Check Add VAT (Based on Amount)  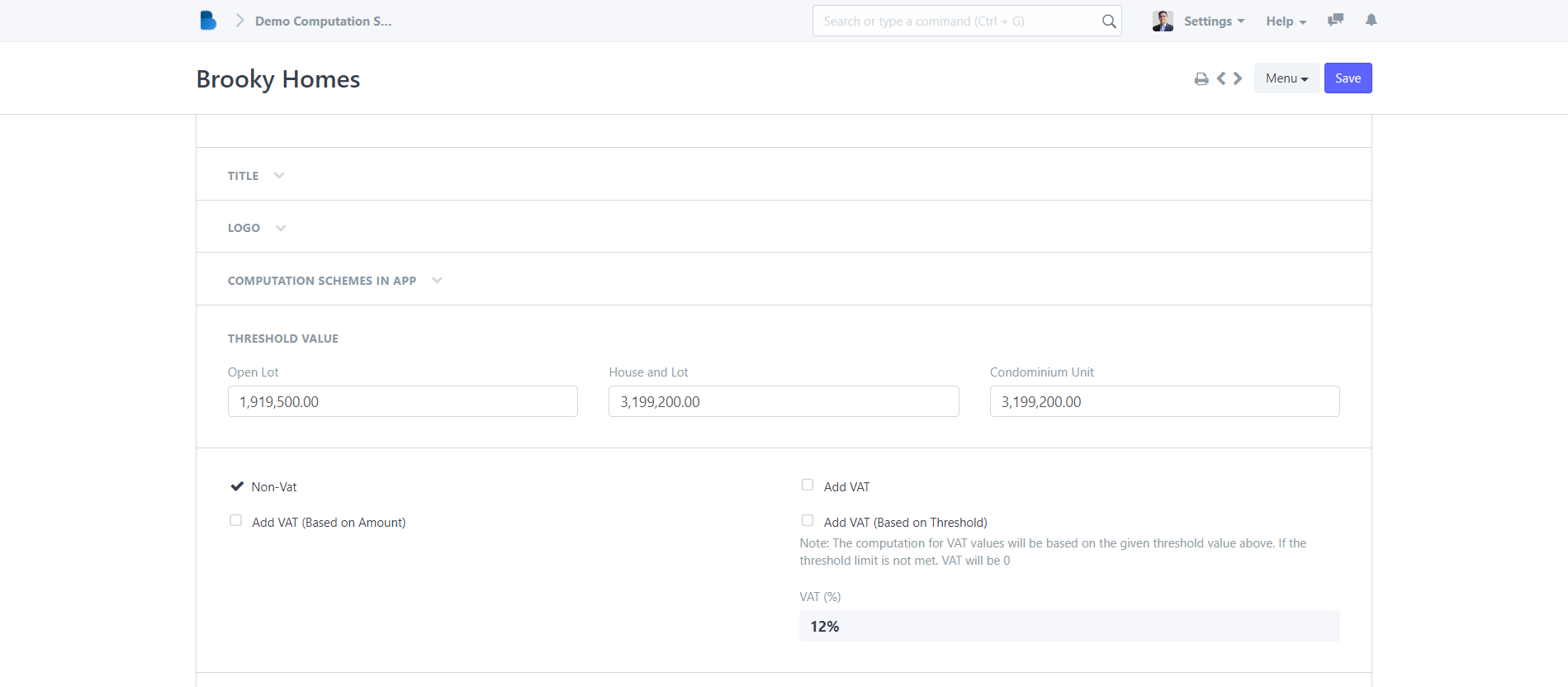pyautogui.click(x=236, y=521)
